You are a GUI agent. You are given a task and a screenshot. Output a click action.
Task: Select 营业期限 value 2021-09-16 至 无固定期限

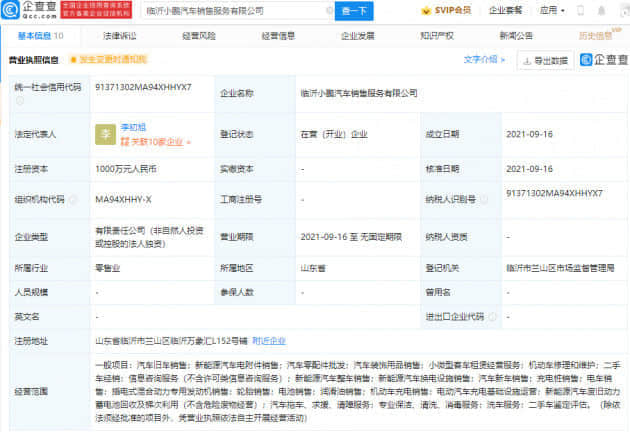[351, 237]
